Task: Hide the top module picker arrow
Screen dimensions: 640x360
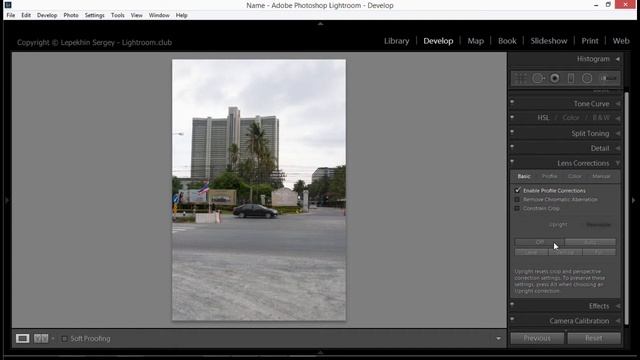Action: click(320, 24)
